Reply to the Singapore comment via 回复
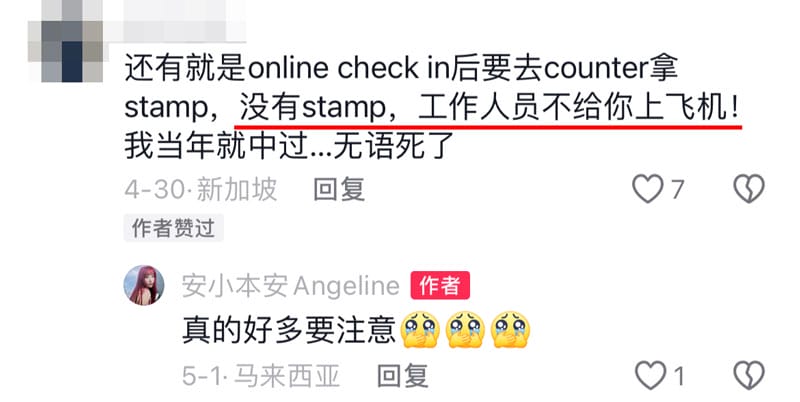This screenshot has height=402, width=800. pos(339,189)
